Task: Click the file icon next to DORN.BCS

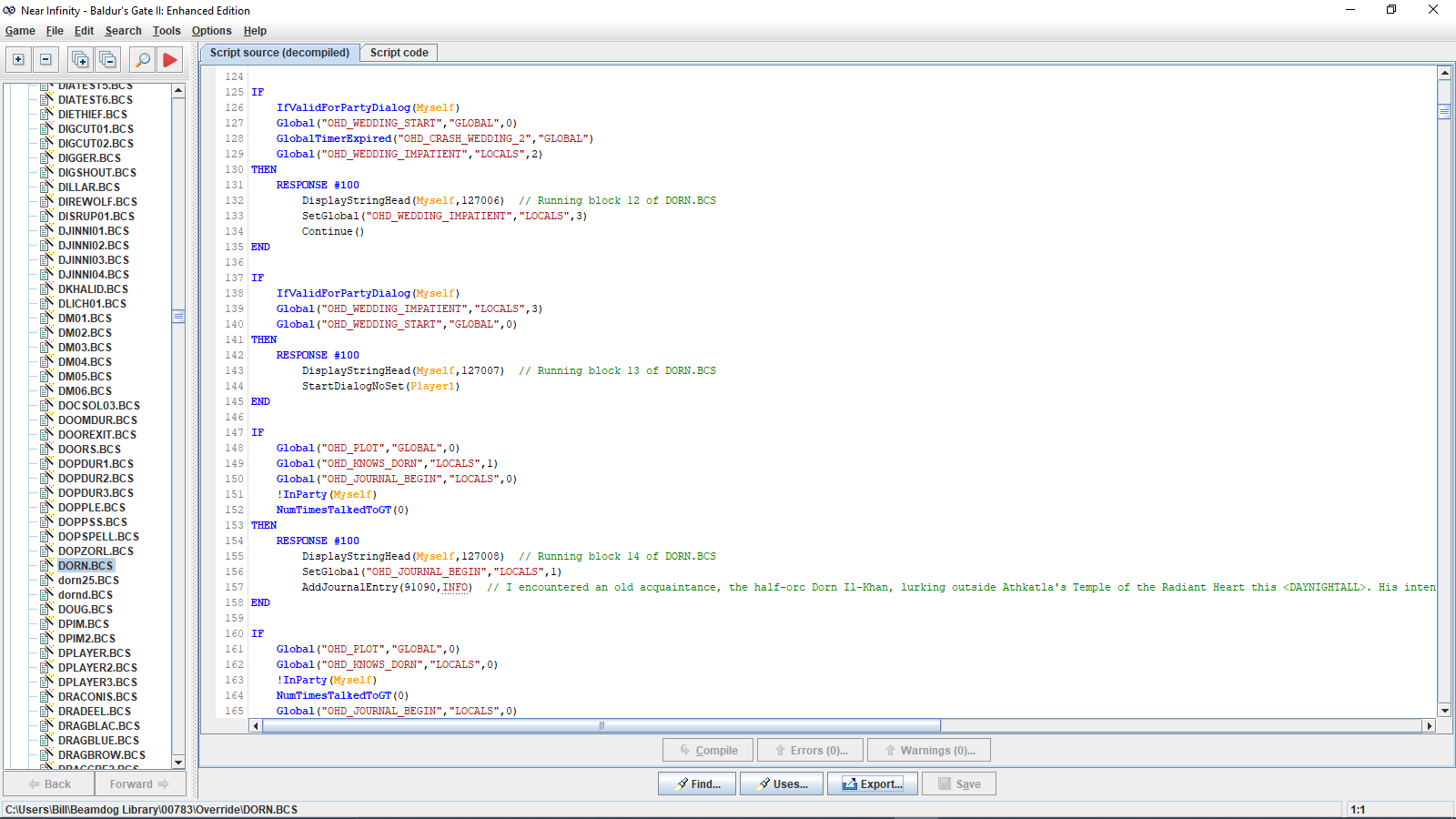Action: coord(47,565)
